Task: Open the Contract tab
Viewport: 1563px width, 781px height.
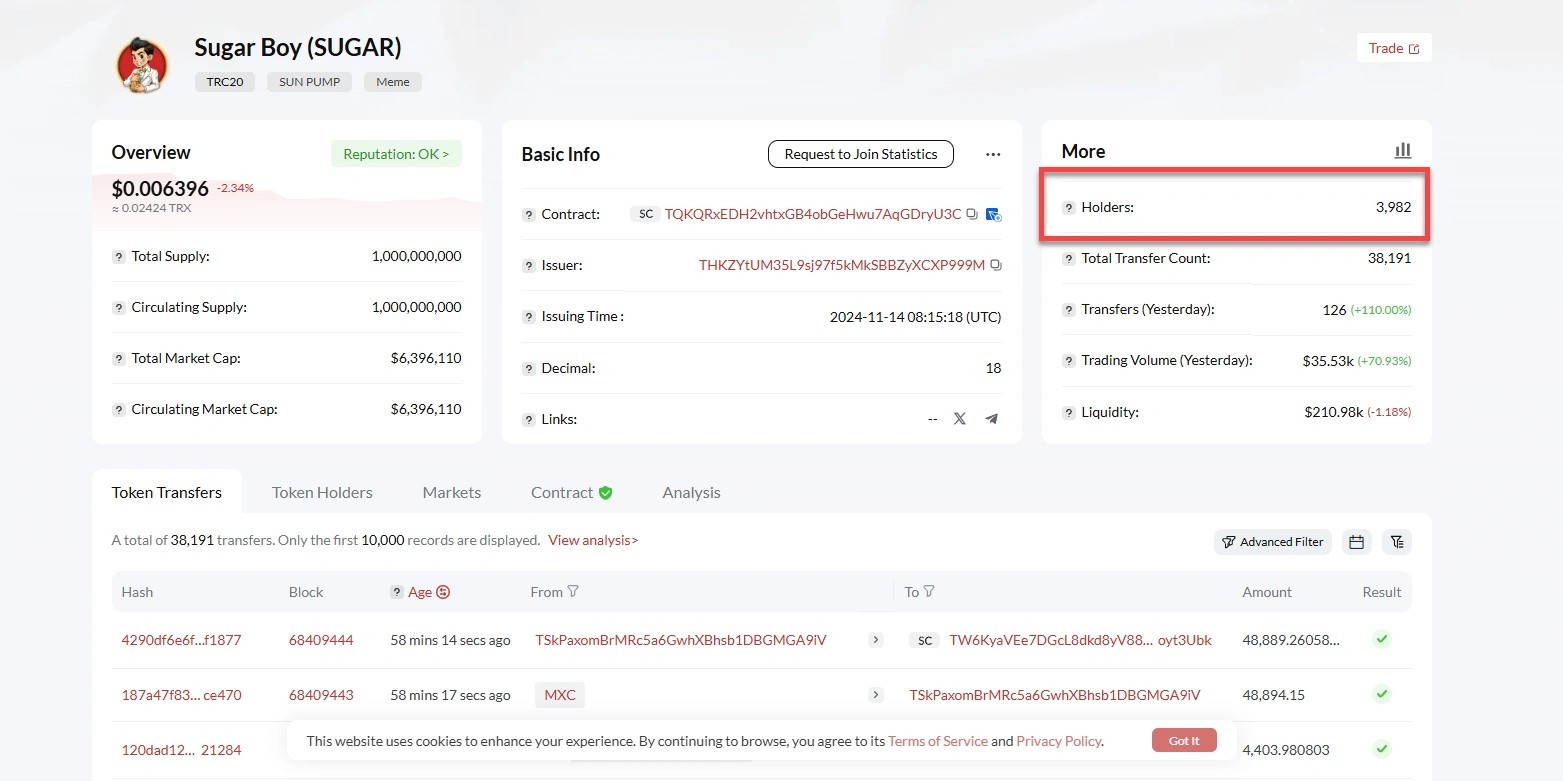Action: point(571,492)
